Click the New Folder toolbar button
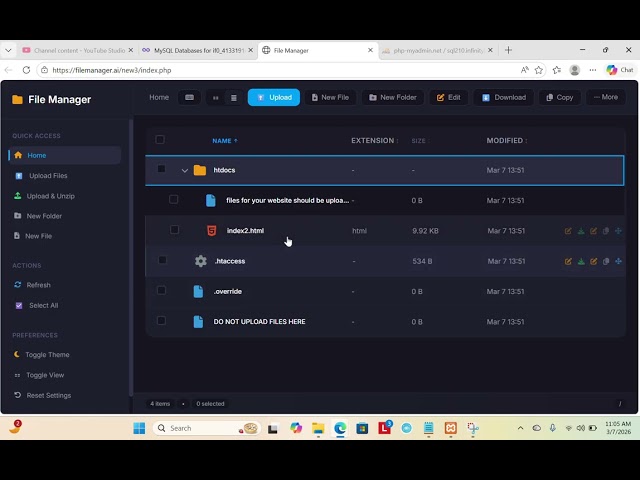640x480 pixels. (393, 98)
